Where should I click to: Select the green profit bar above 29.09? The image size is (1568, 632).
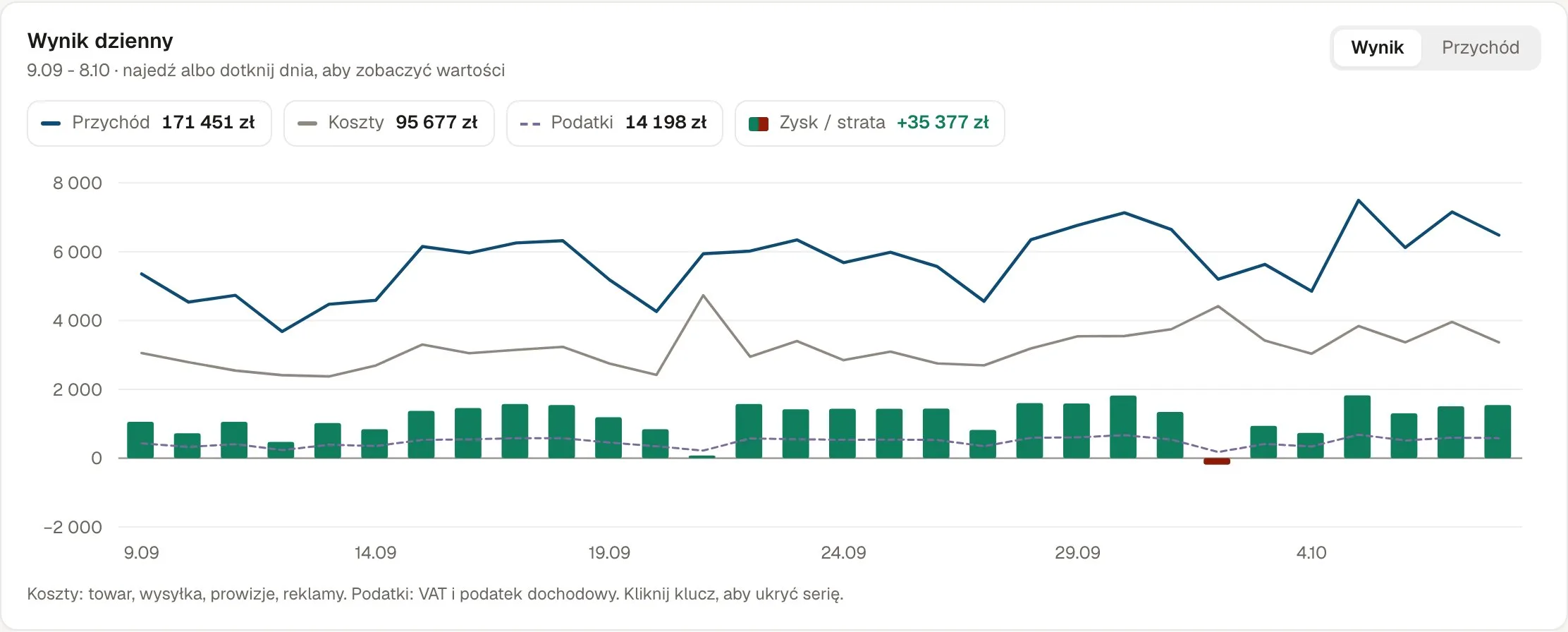click(1077, 430)
